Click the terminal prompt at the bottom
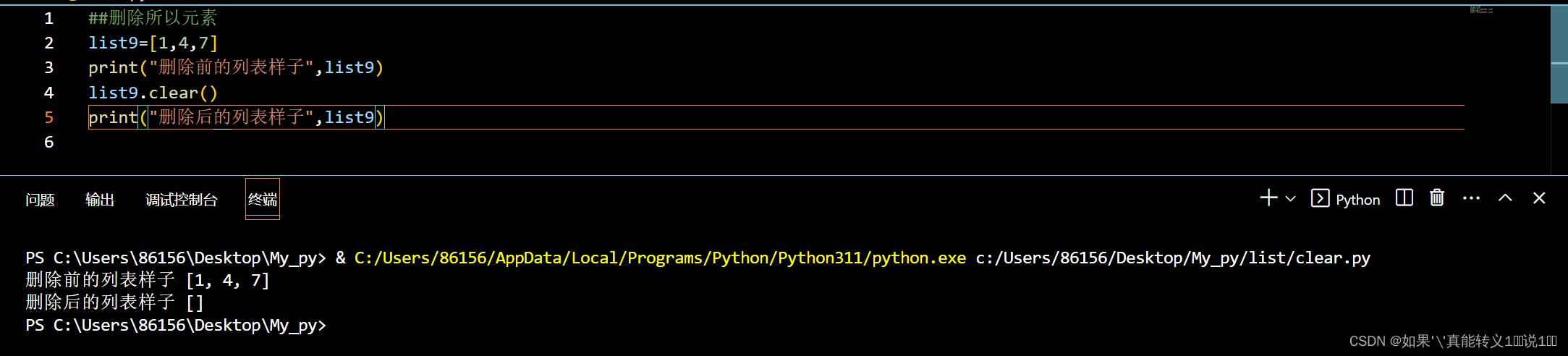Viewport: 1568px width, 356px height. click(x=176, y=326)
